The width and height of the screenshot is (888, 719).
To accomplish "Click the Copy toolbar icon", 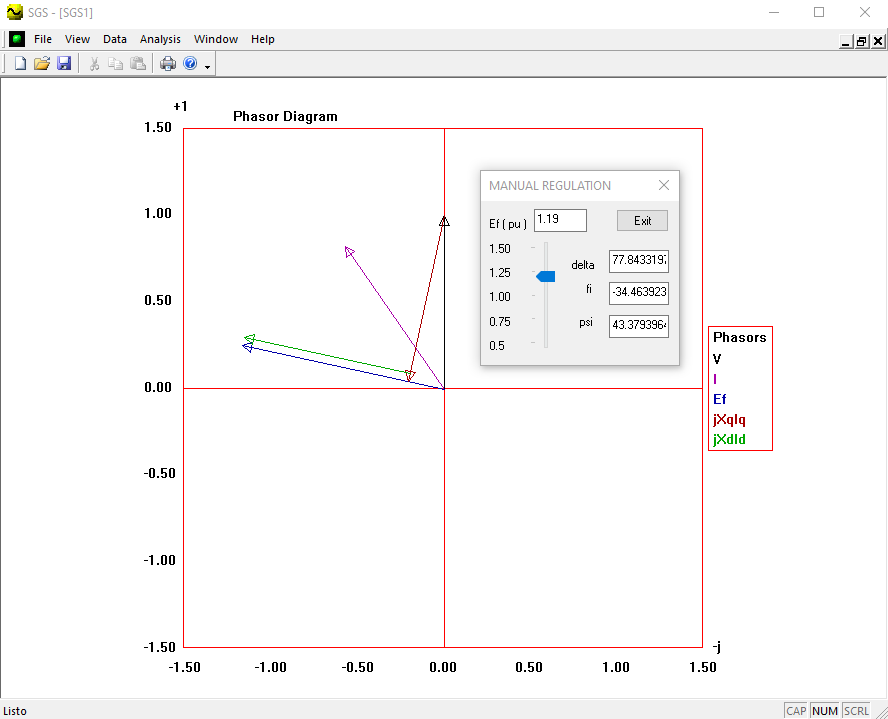I will [x=116, y=63].
